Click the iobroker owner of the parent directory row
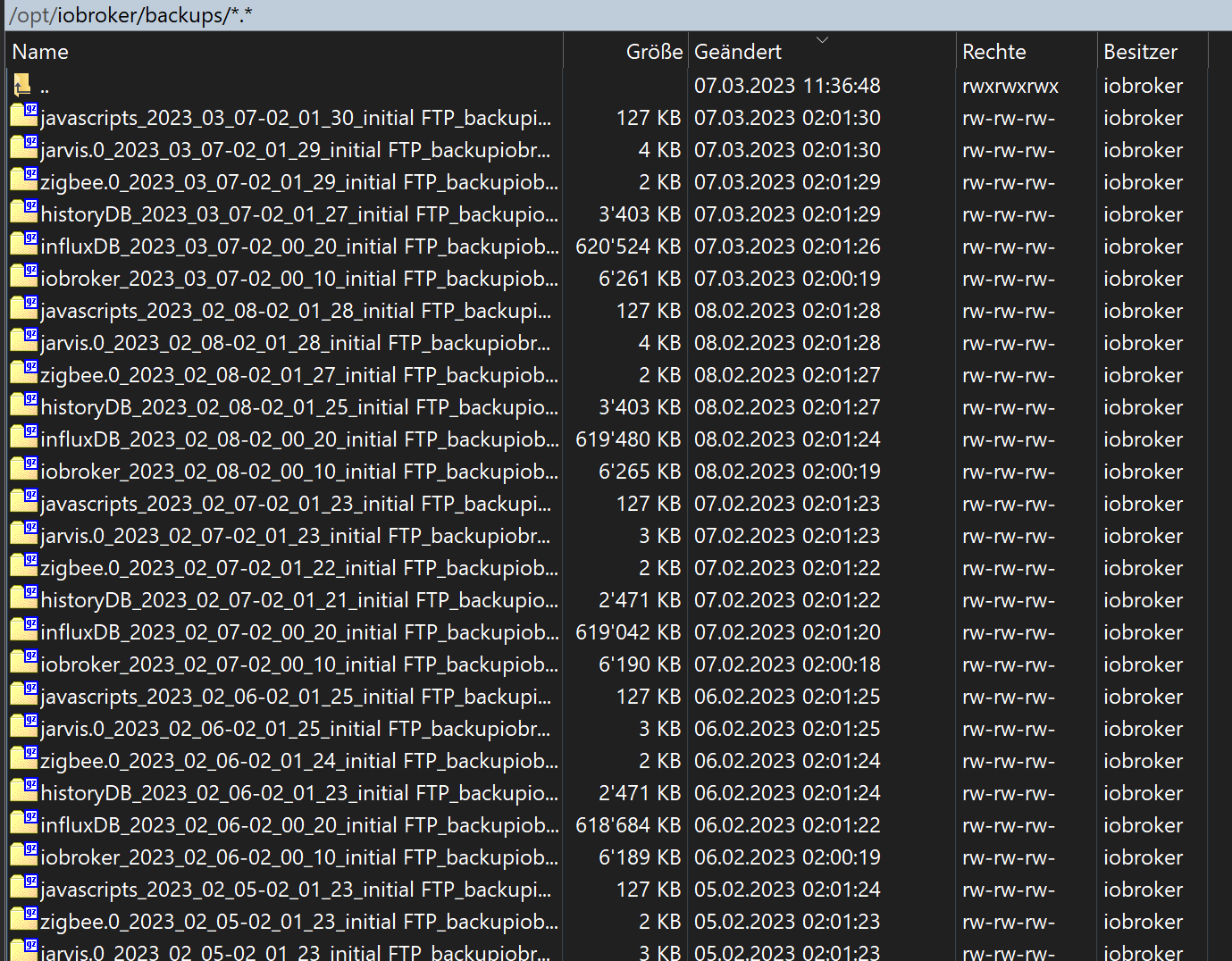The image size is (1232, 961). tap(1143, 86)
